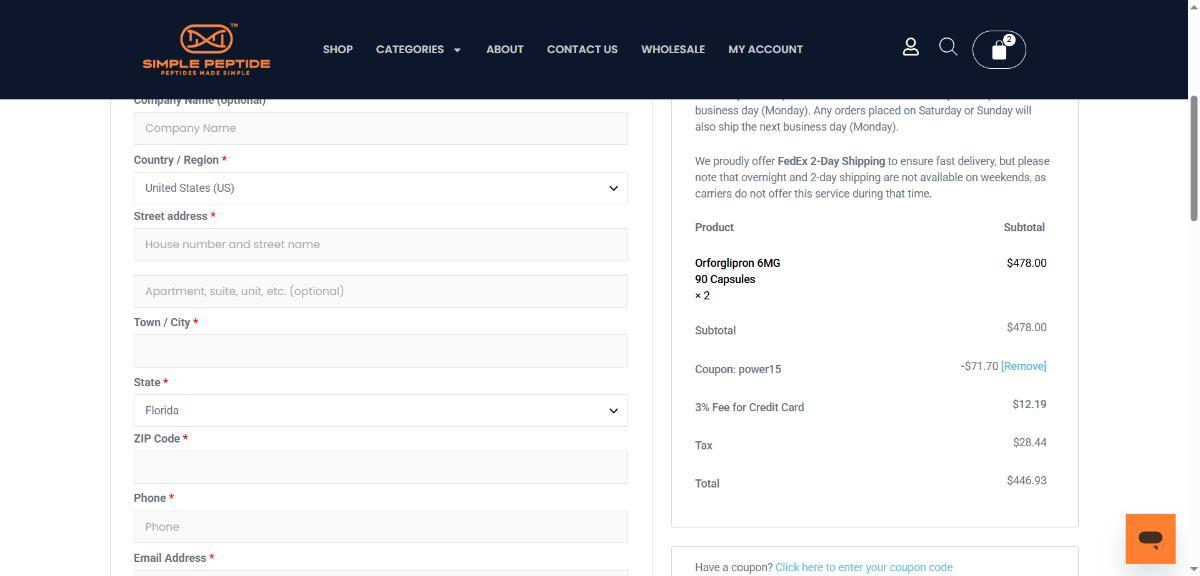Open the About page
The image size is (1200, 576).
[x=504, y=49]
